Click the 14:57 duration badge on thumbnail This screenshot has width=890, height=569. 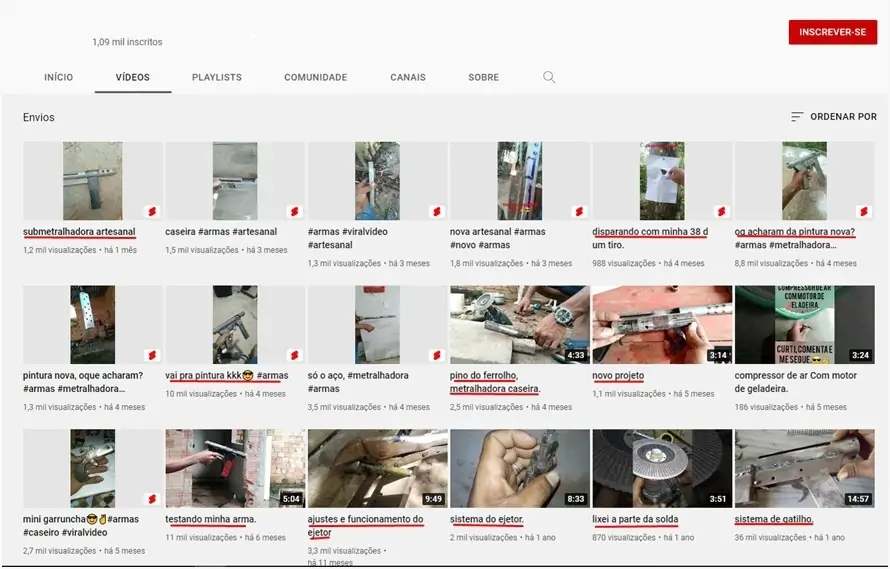[857, 499]
